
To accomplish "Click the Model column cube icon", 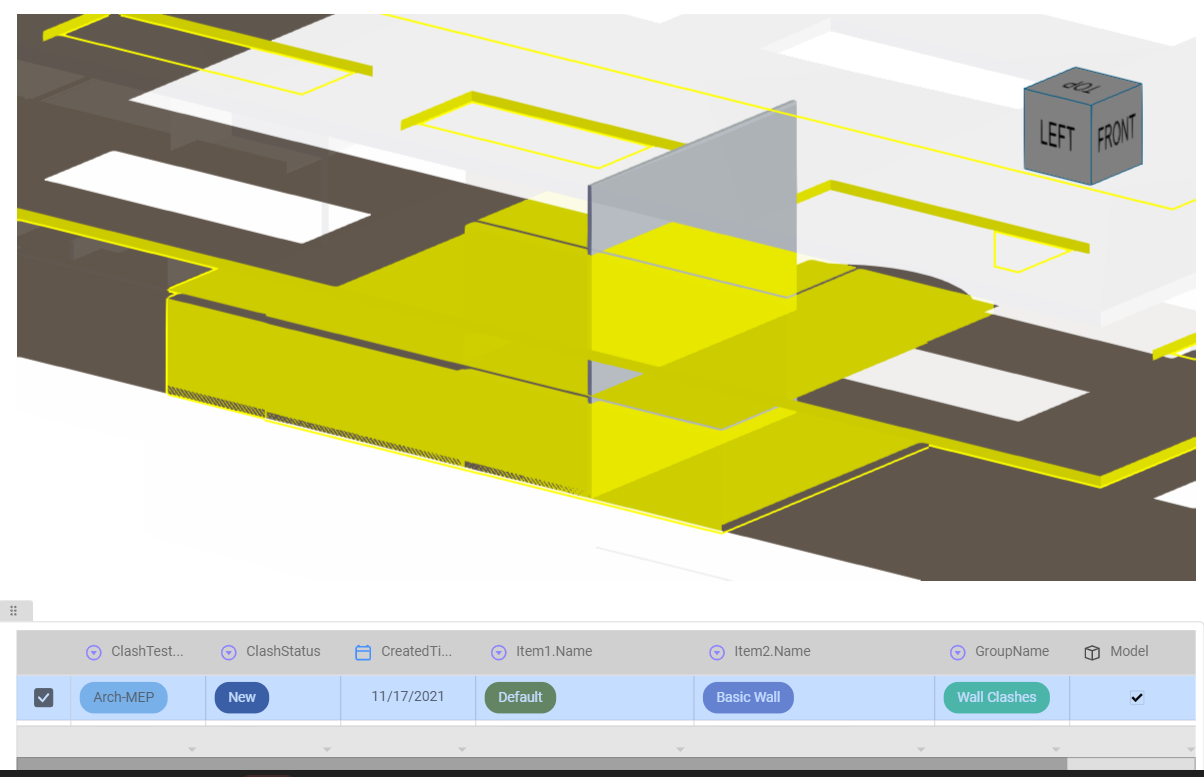I will pos(1093,652).
